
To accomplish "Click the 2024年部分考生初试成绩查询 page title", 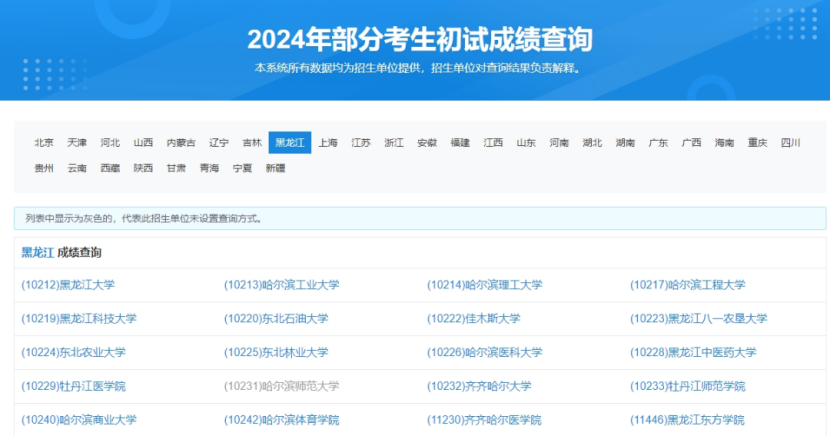I will point(420,39).
